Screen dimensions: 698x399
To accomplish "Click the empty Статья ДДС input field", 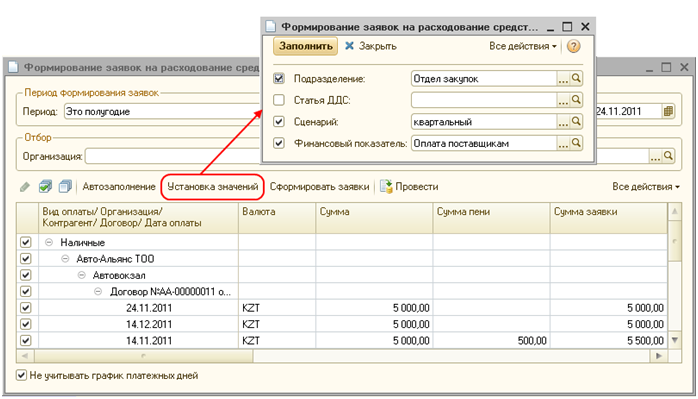I will pos(484,100).
